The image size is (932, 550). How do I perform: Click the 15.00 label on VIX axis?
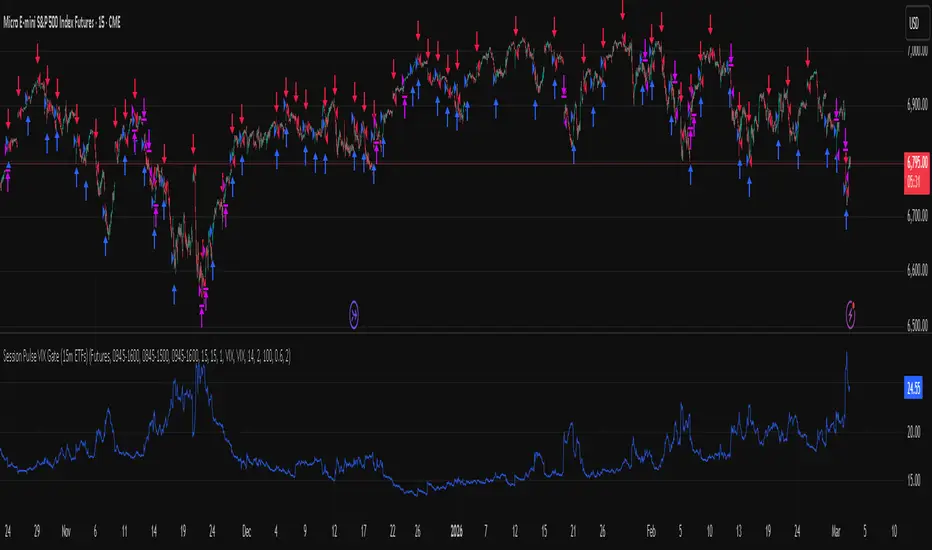pyautogui.click(x=914, y=480)
